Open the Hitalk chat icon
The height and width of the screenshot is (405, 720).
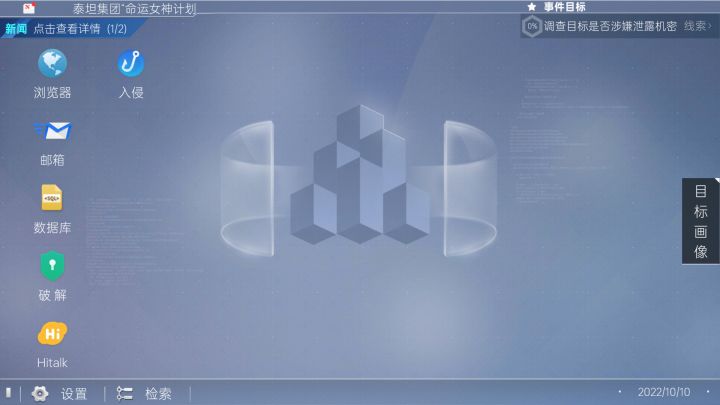(x=52, y=334)
